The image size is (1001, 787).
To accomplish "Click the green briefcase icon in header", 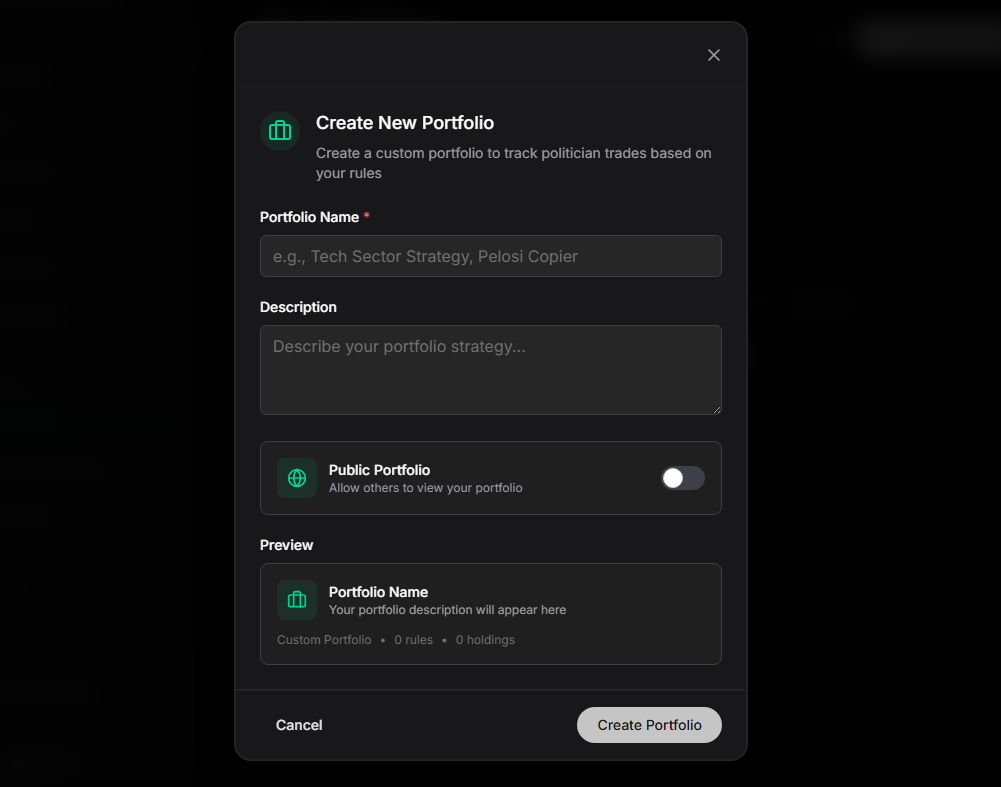I will 280,131.
